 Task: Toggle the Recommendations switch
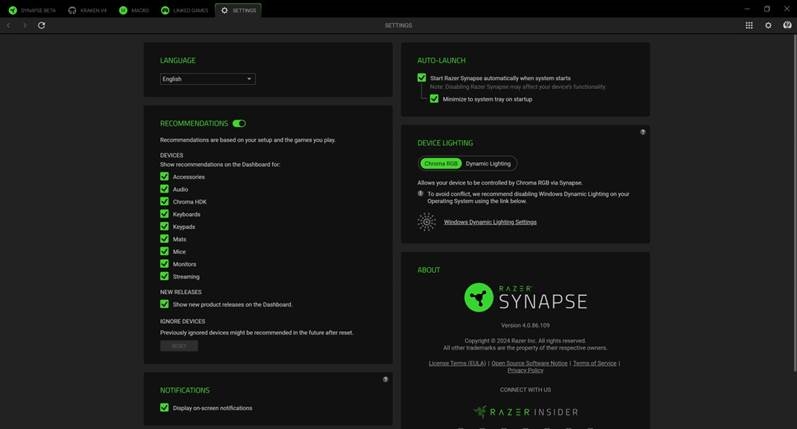239,124
